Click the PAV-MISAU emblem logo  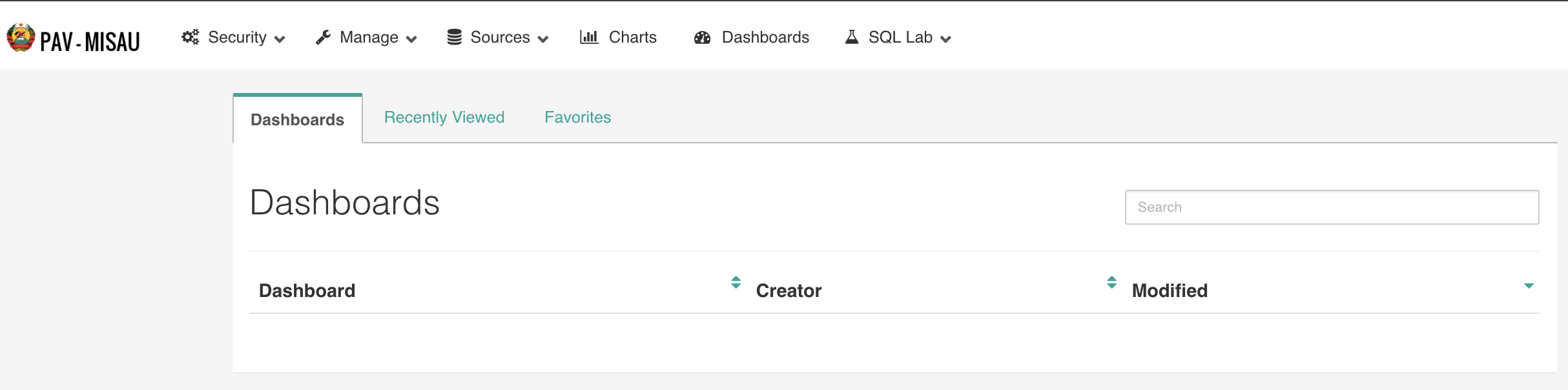[21, 37]
